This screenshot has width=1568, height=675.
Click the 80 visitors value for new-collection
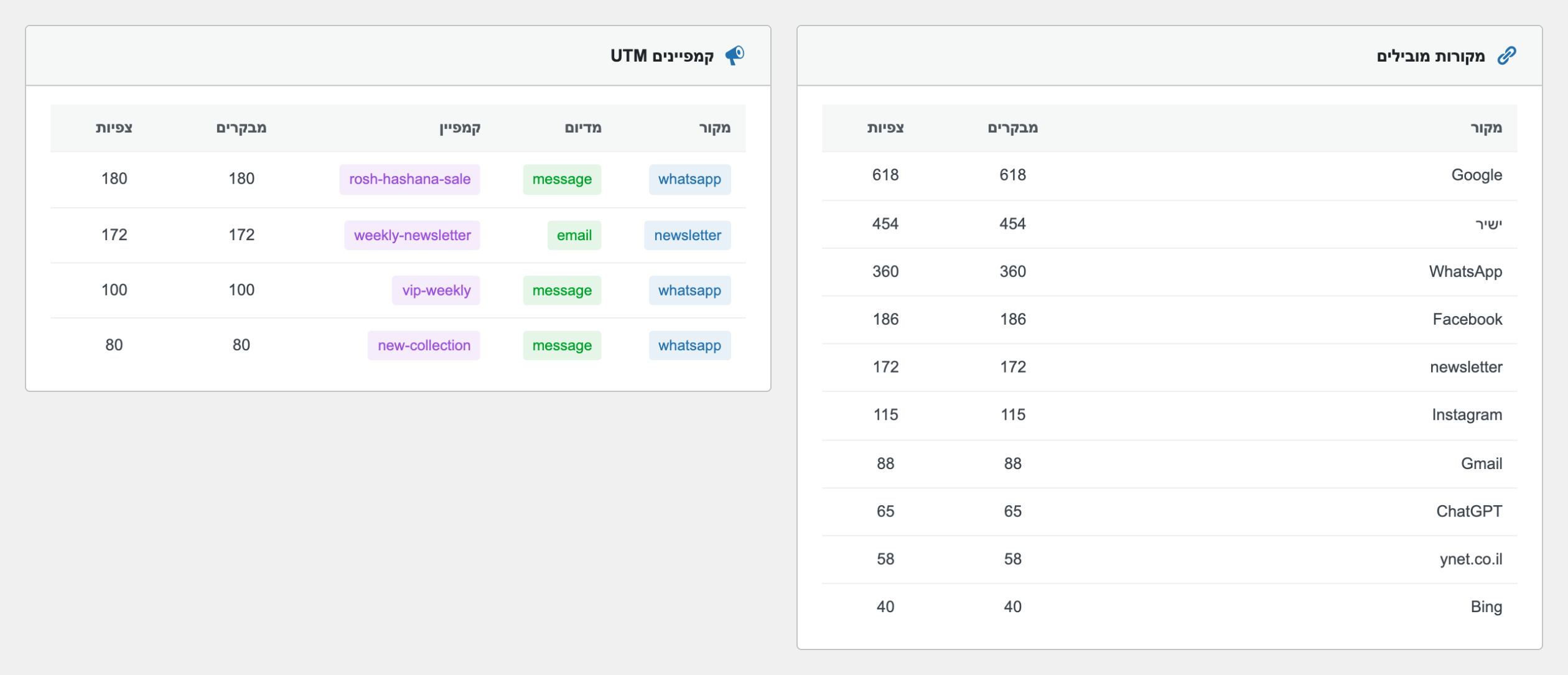click(x=241, y=345)
